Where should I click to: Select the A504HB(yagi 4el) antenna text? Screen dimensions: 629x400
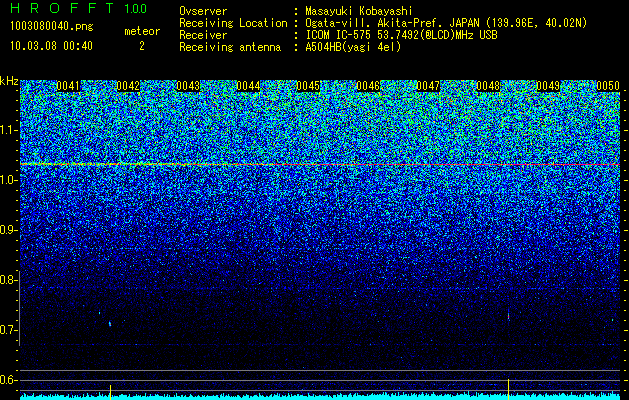[353, 47]
